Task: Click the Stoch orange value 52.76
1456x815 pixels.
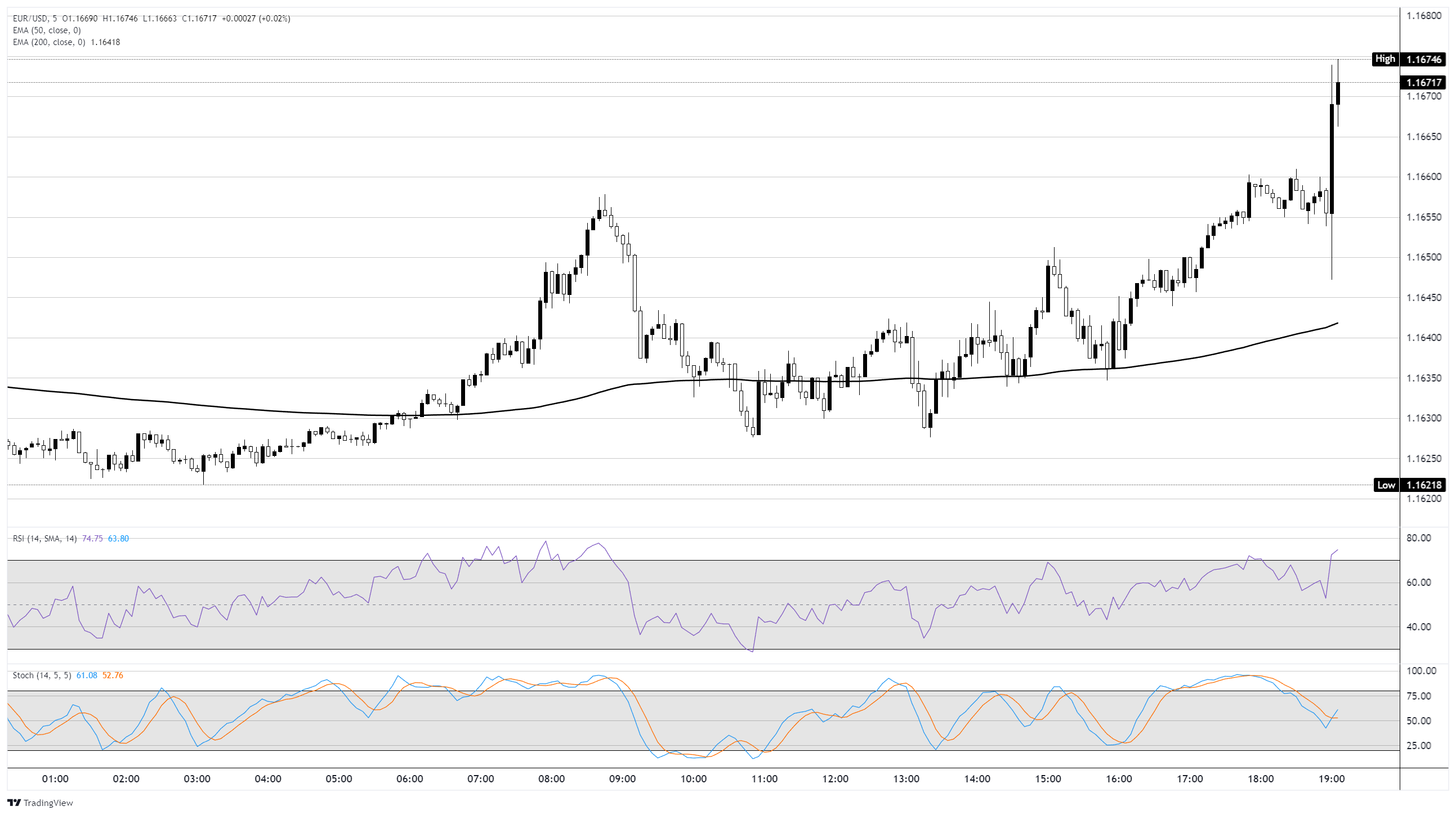Action: coord(113,675)
